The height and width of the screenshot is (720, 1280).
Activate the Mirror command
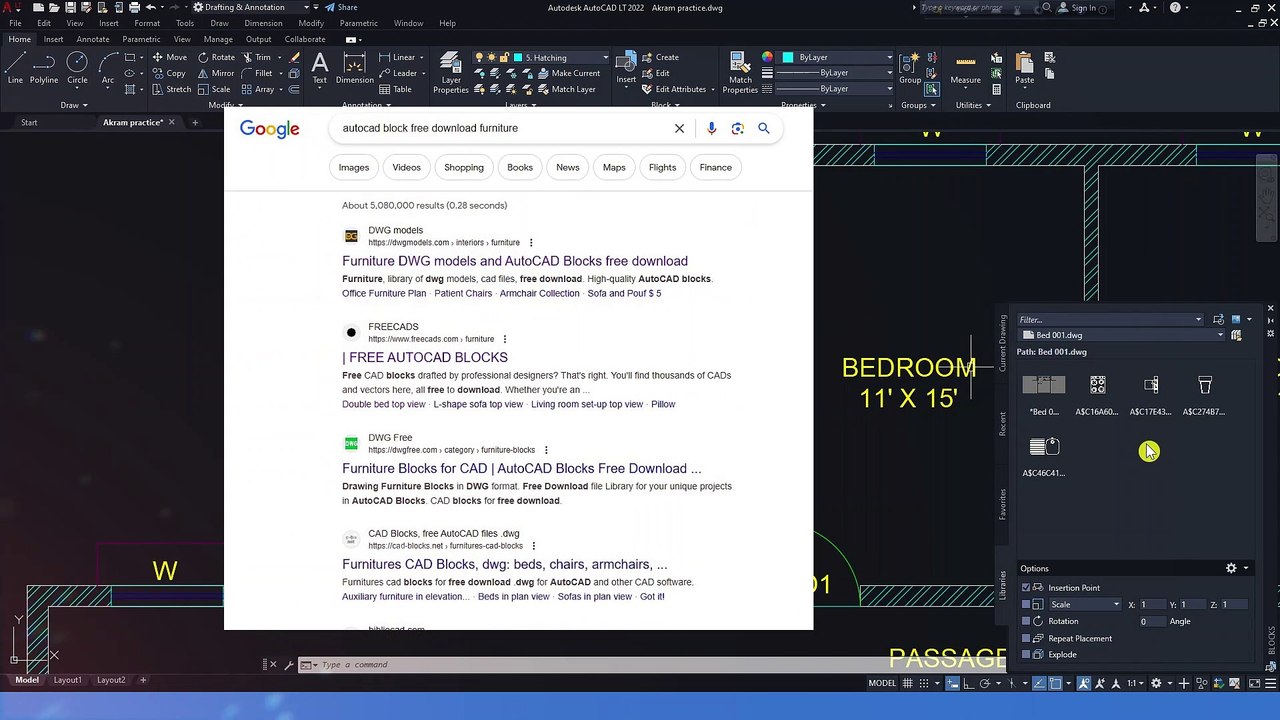215,73
